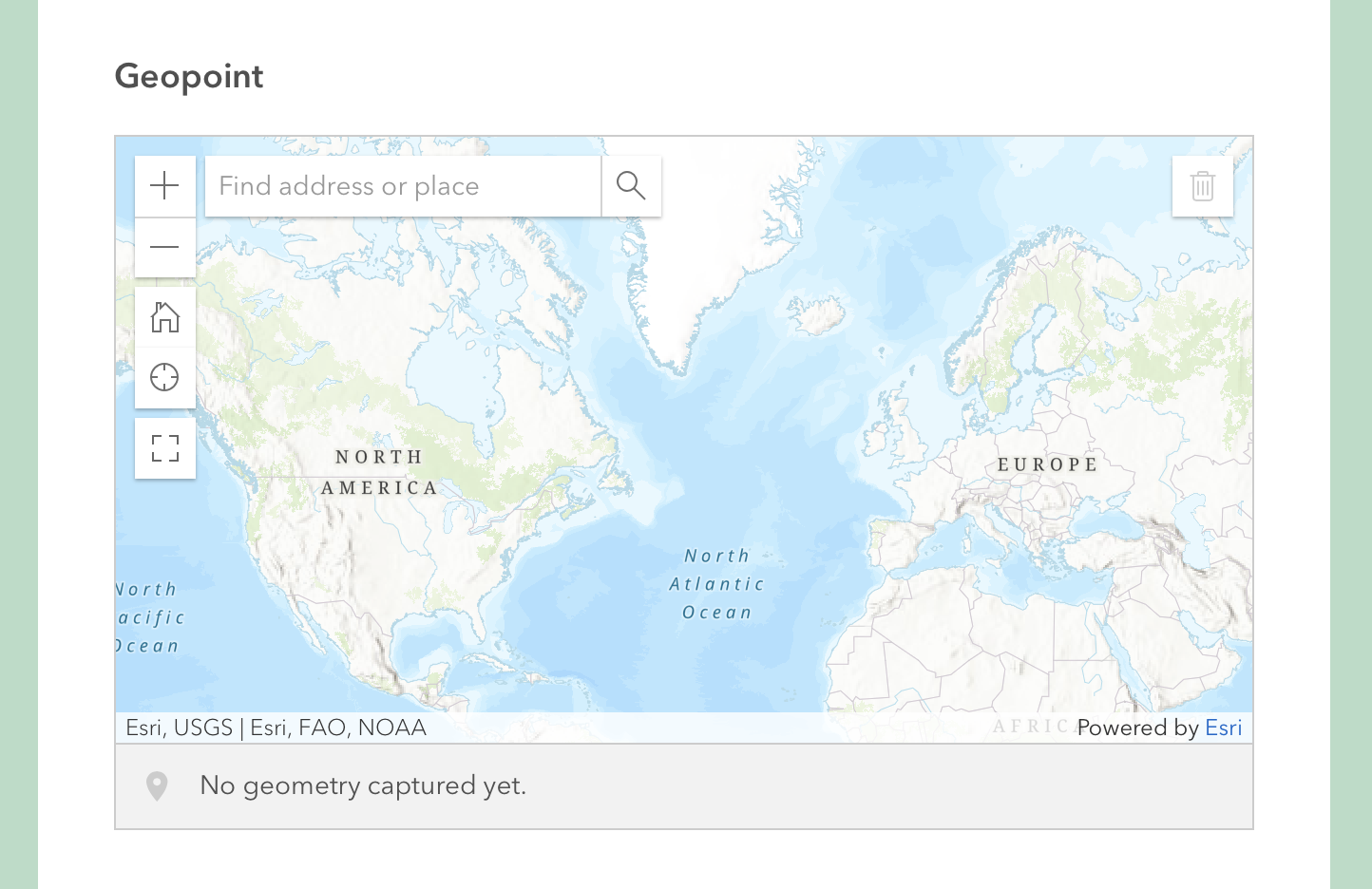
Task: Open the Esri link in Powered by Esri
Action: tap(1224, 728)
